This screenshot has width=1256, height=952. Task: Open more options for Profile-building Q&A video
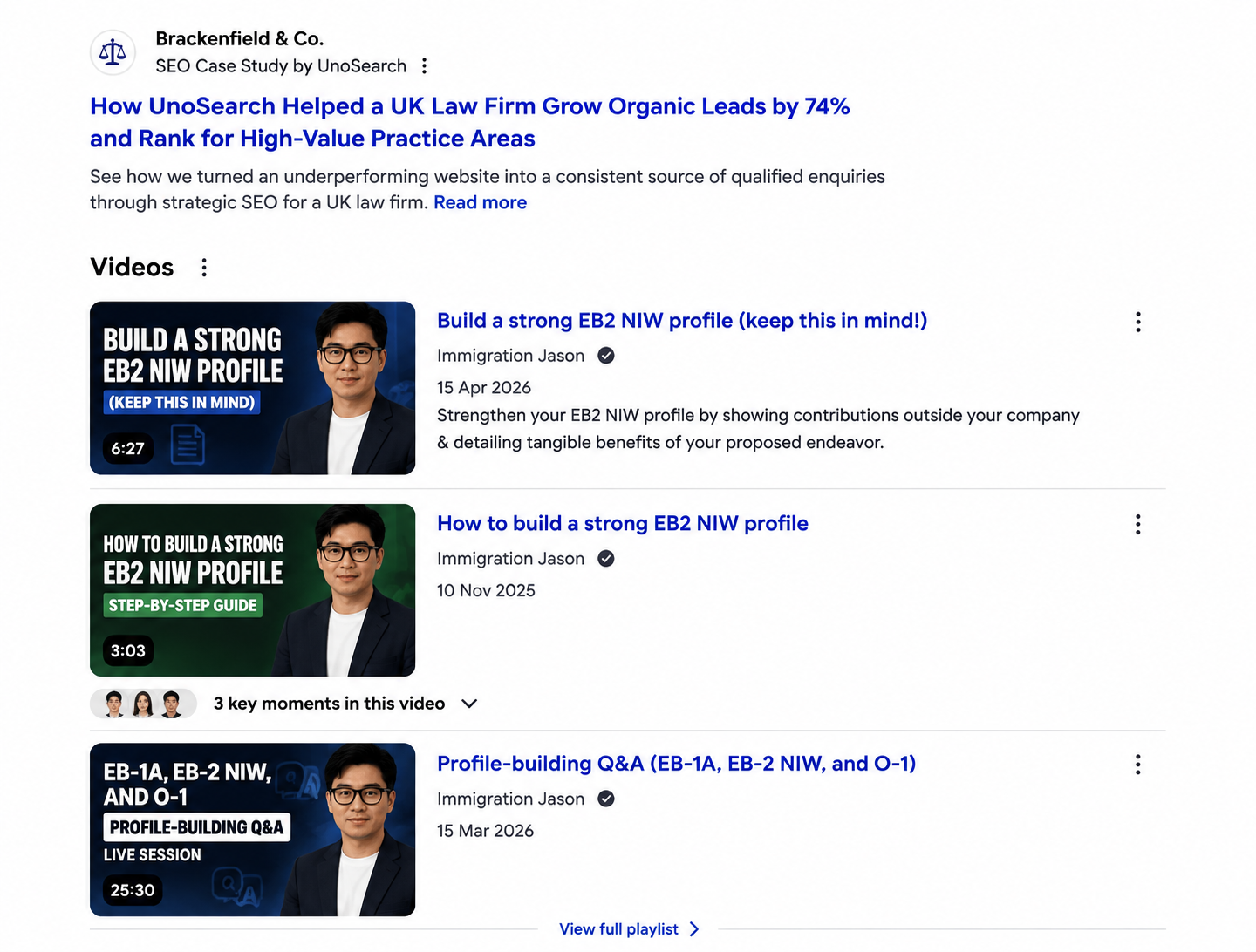[x=1137, y=765]
